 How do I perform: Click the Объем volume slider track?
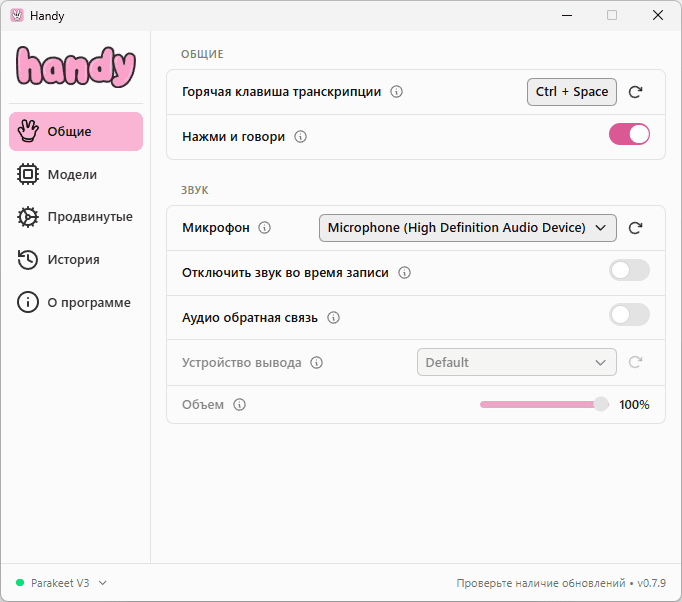[x=544, y=405]
